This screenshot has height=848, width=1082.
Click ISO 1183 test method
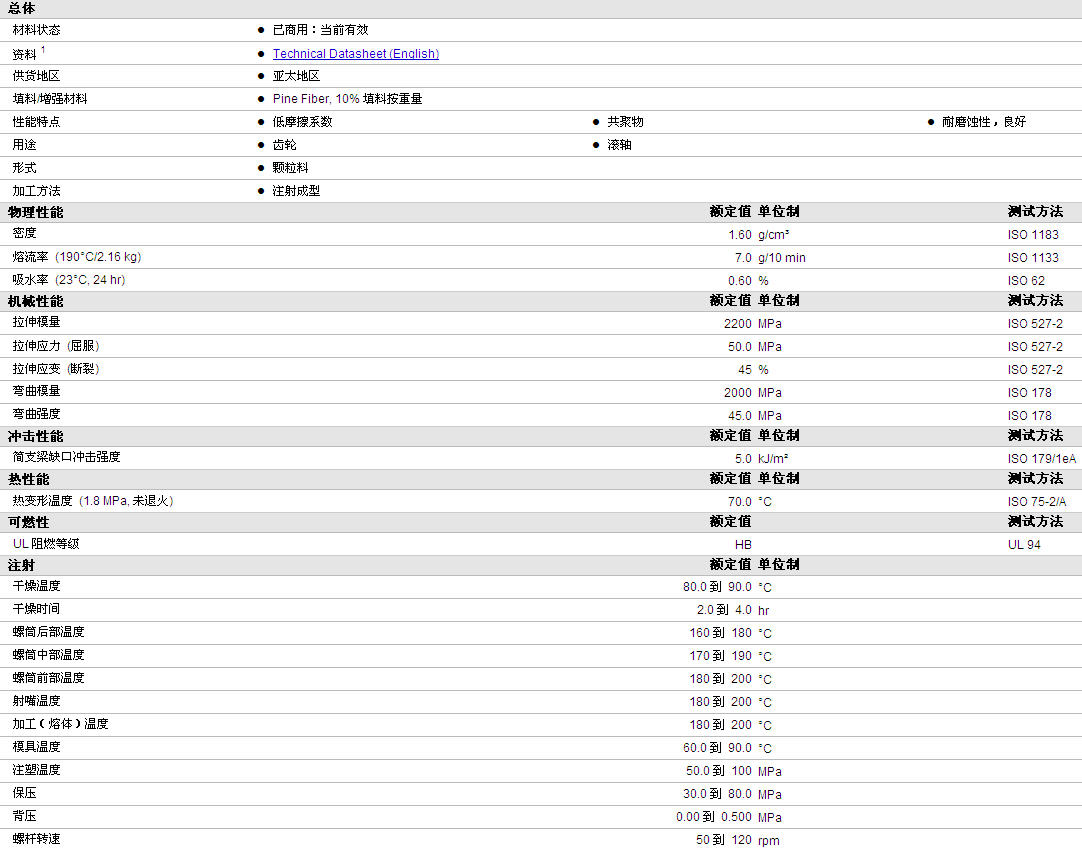tap(1033, 235)
